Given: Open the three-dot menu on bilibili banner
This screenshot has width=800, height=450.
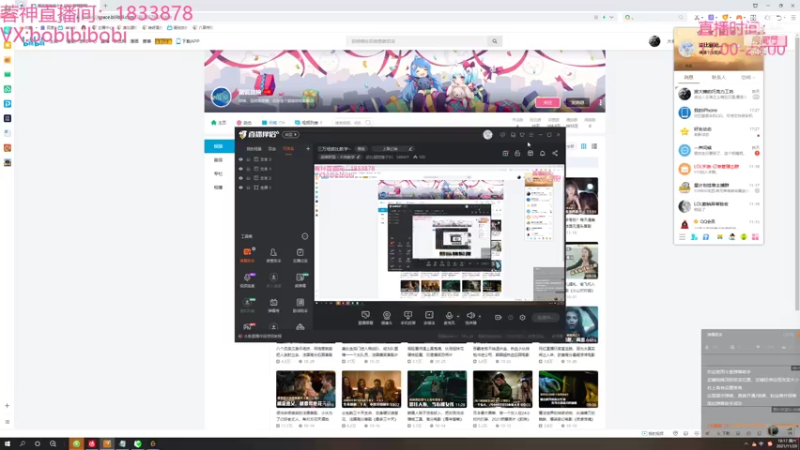Looking at the screenshot, I should pos(601,103).
